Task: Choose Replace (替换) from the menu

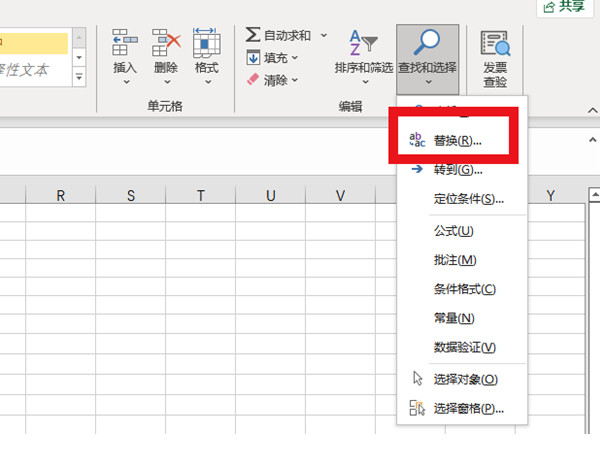Action: [457, 141]
